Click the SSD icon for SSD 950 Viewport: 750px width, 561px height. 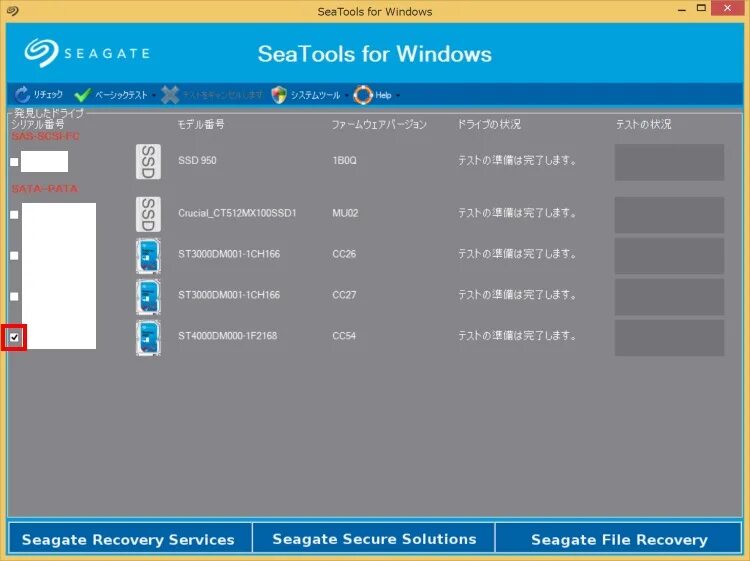(148, 162)
